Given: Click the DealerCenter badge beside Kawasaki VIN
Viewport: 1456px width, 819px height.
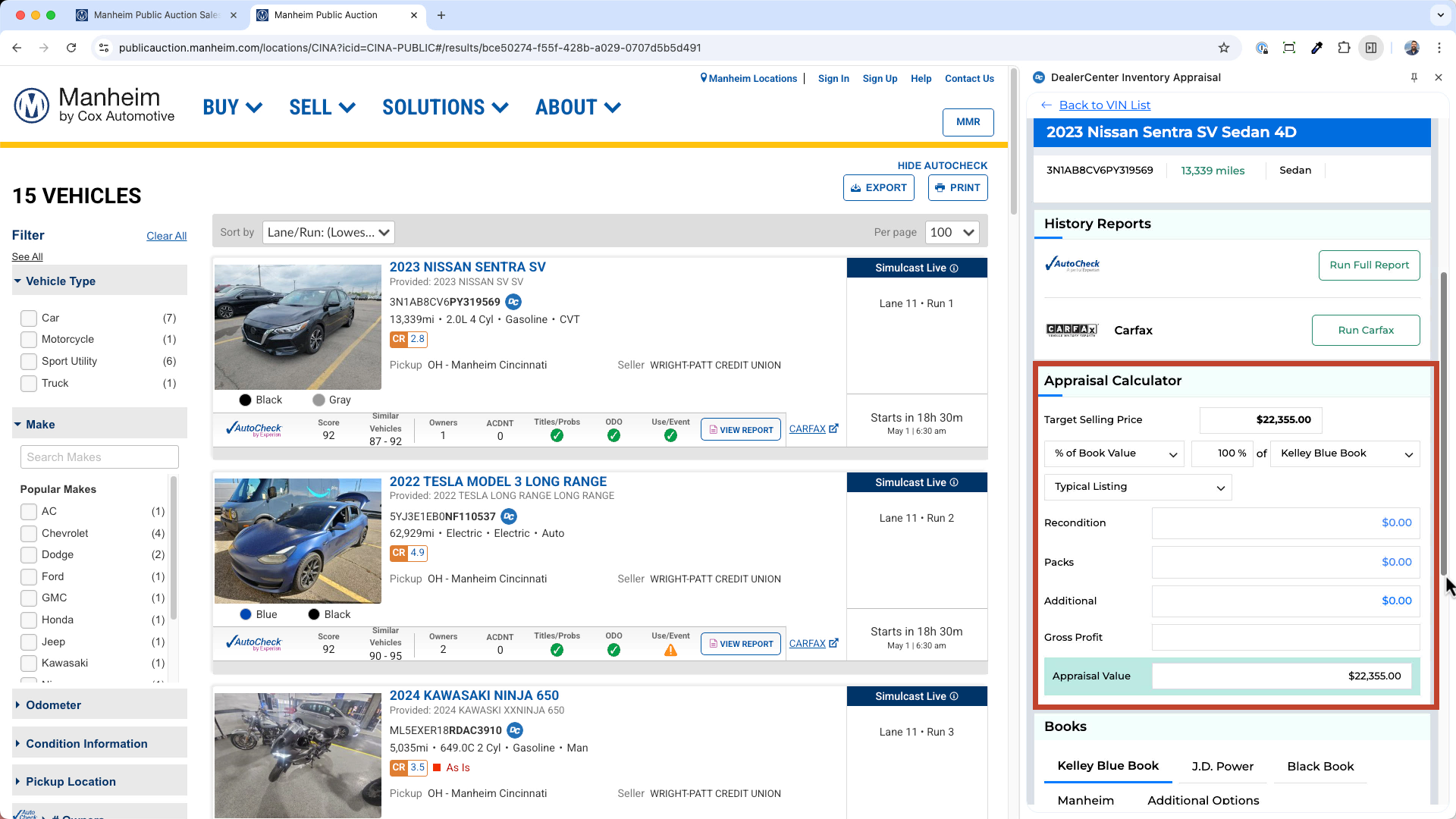Looking at the screenshot, I should 515,730.
